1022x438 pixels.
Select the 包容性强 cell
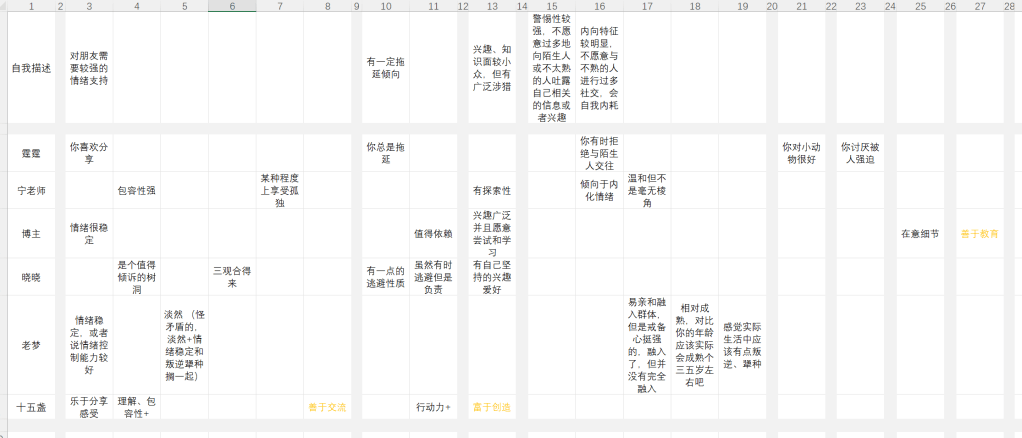point(136,190)
